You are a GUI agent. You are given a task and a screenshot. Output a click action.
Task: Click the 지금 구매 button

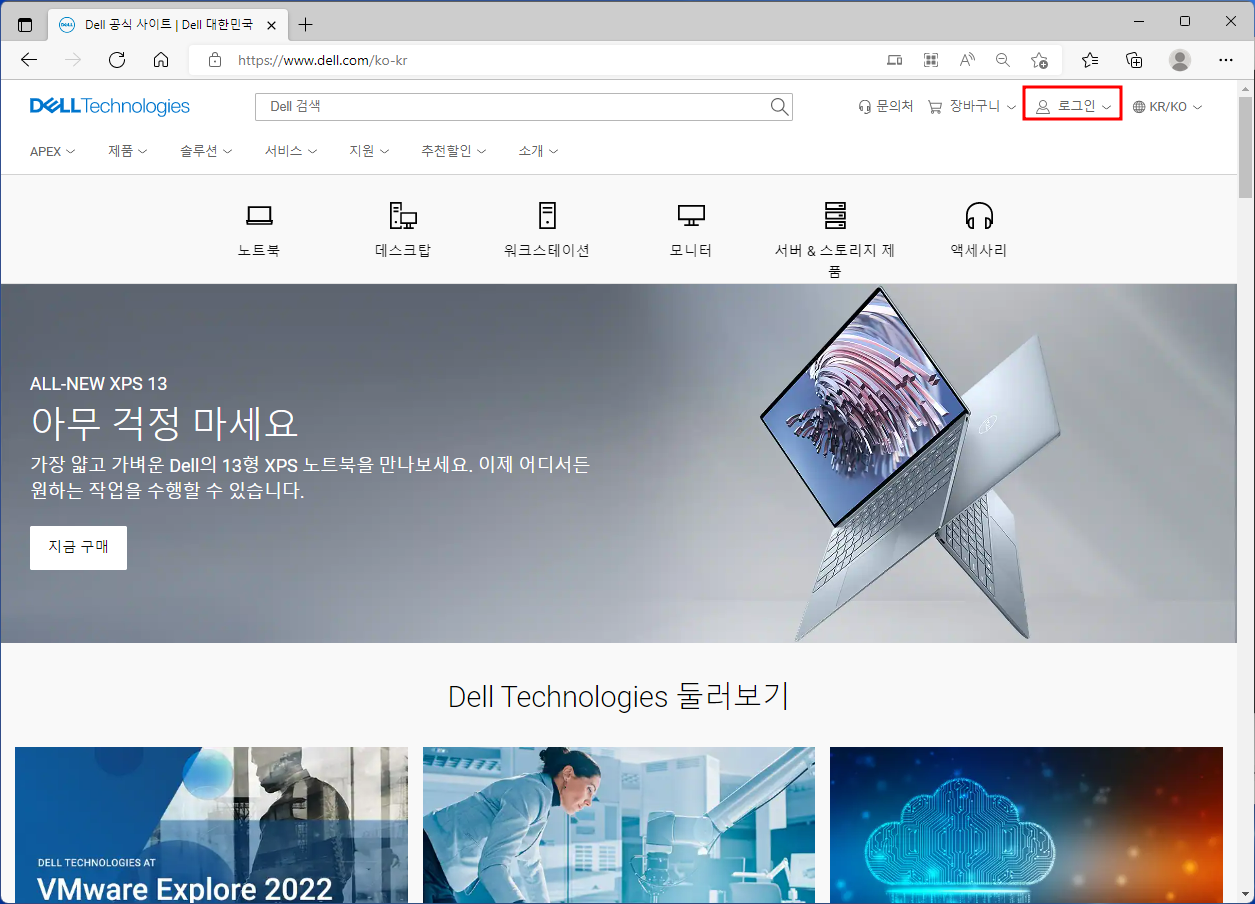pyautogui.click(x=78, y=547)
